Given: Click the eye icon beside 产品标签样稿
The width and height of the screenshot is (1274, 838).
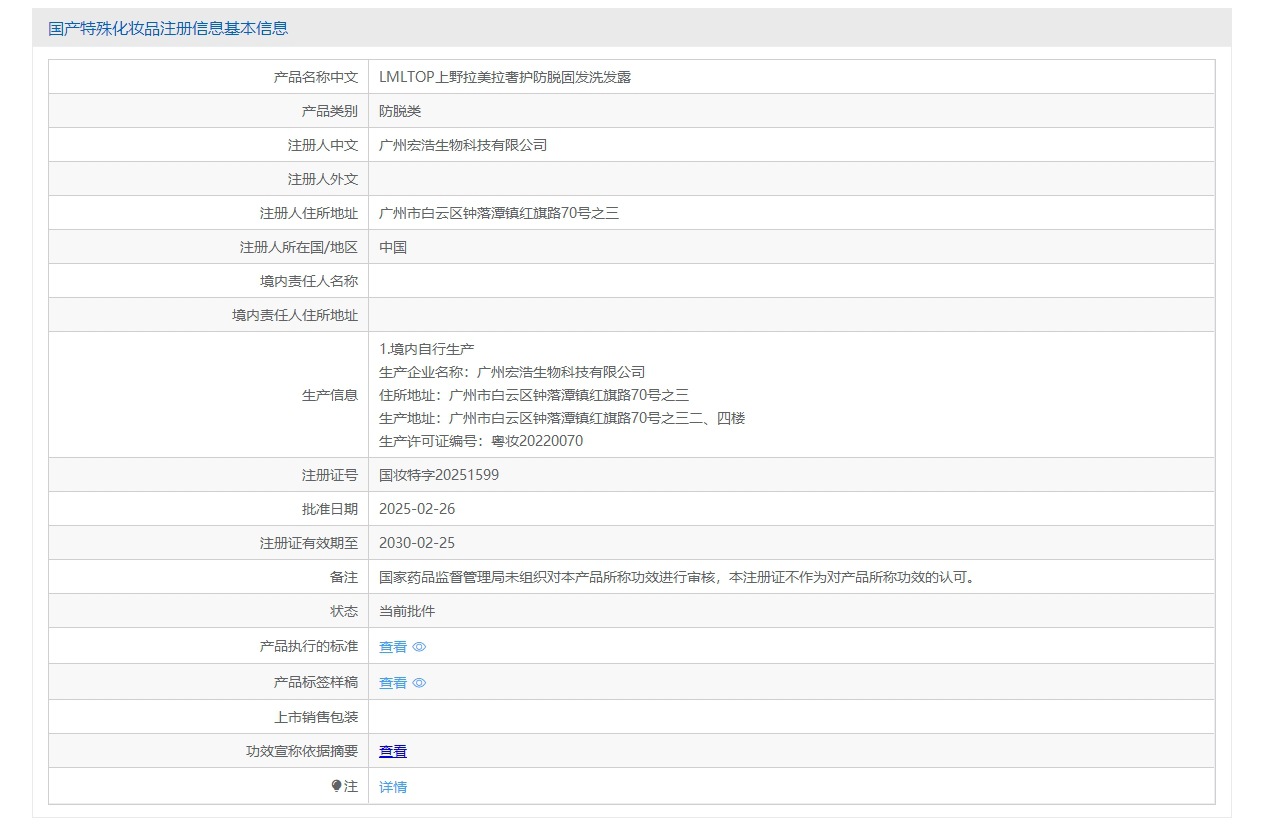Looking at the screenshot, I should tap(420, 683).
